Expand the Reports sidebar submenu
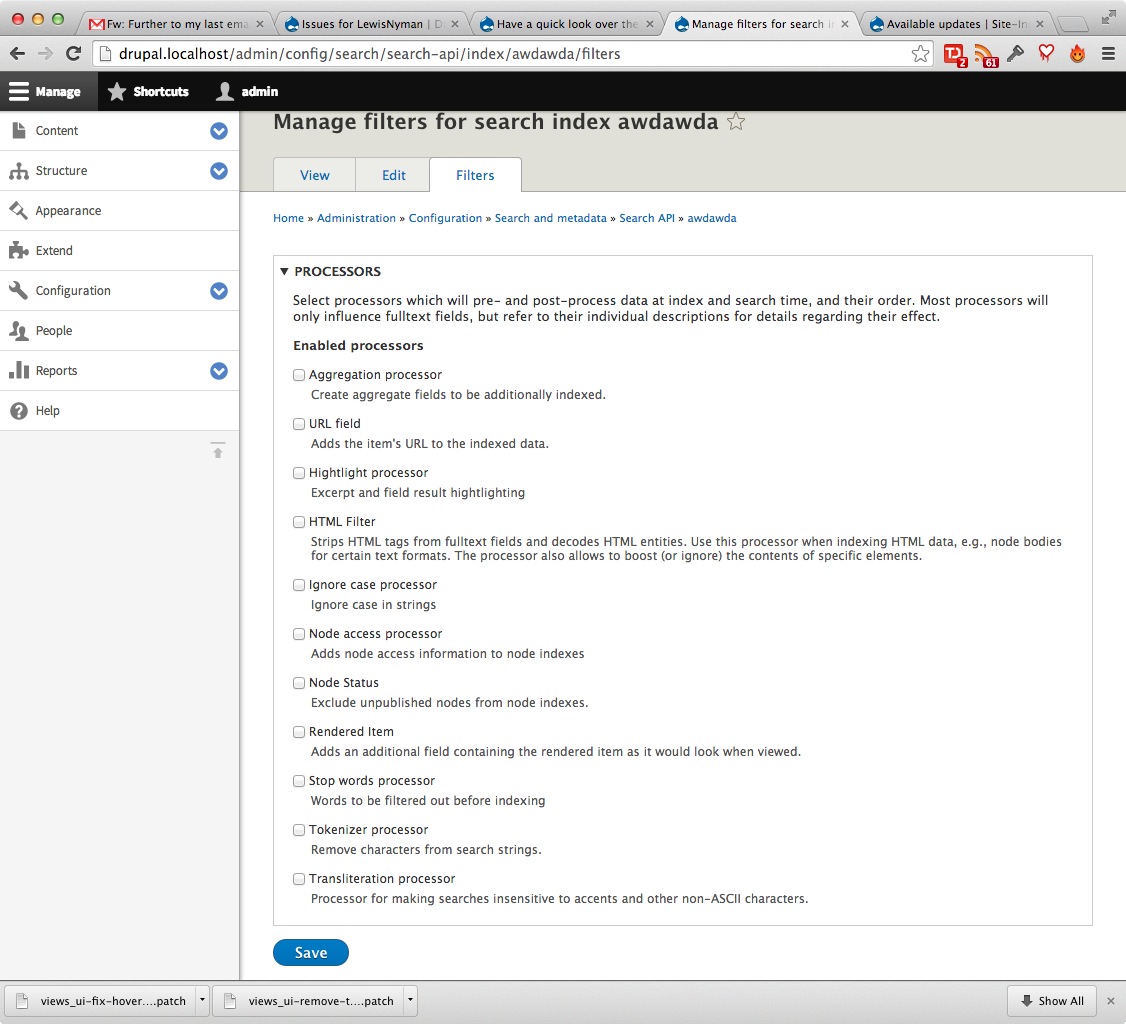The image size is (1126, 1024). [x=219, y=371]
